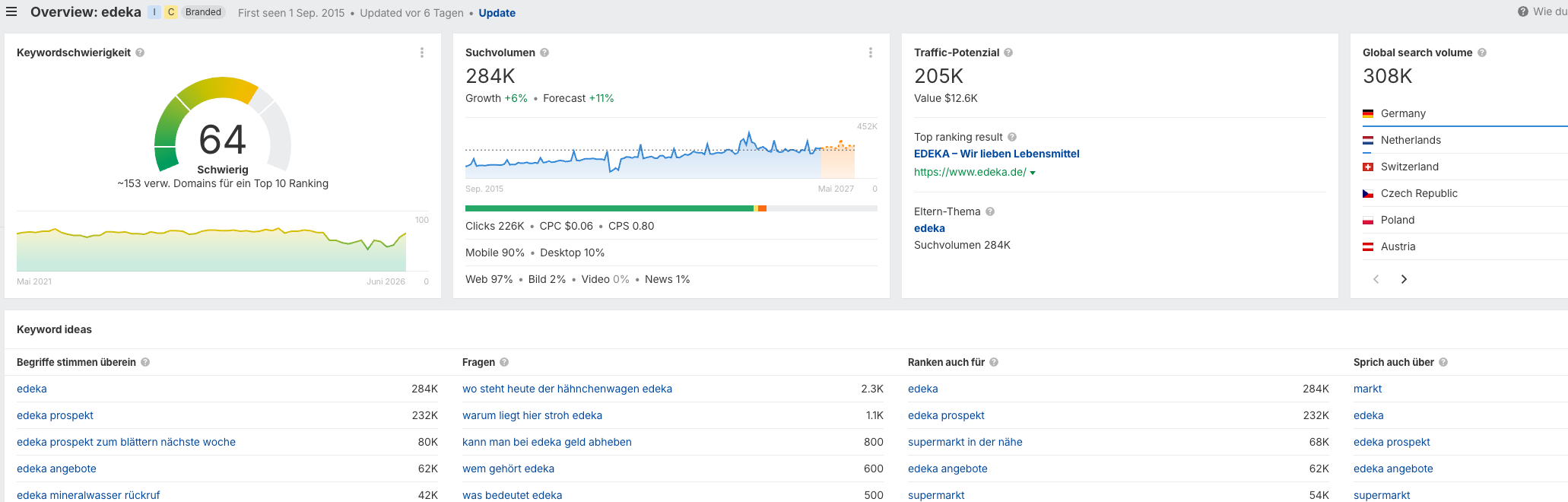Show help for Keywordschwierigkeit
The height and width of the screenshot is (502, 1568).
[x=140, y=52]
